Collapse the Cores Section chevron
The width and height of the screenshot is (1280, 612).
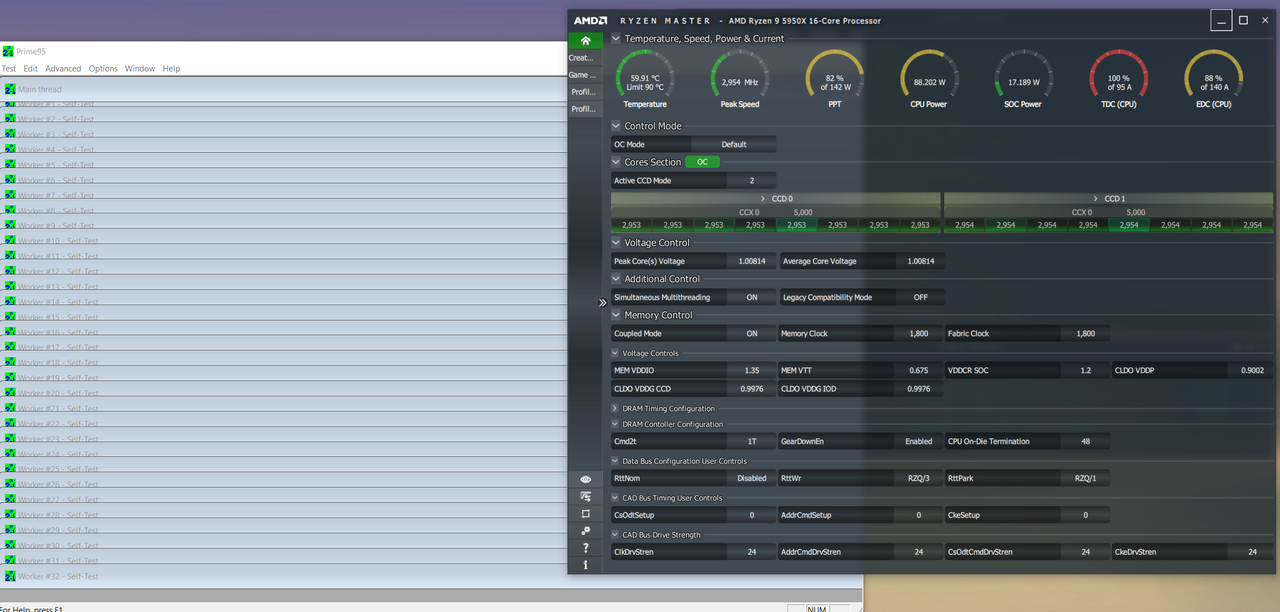tap(616, 162)
